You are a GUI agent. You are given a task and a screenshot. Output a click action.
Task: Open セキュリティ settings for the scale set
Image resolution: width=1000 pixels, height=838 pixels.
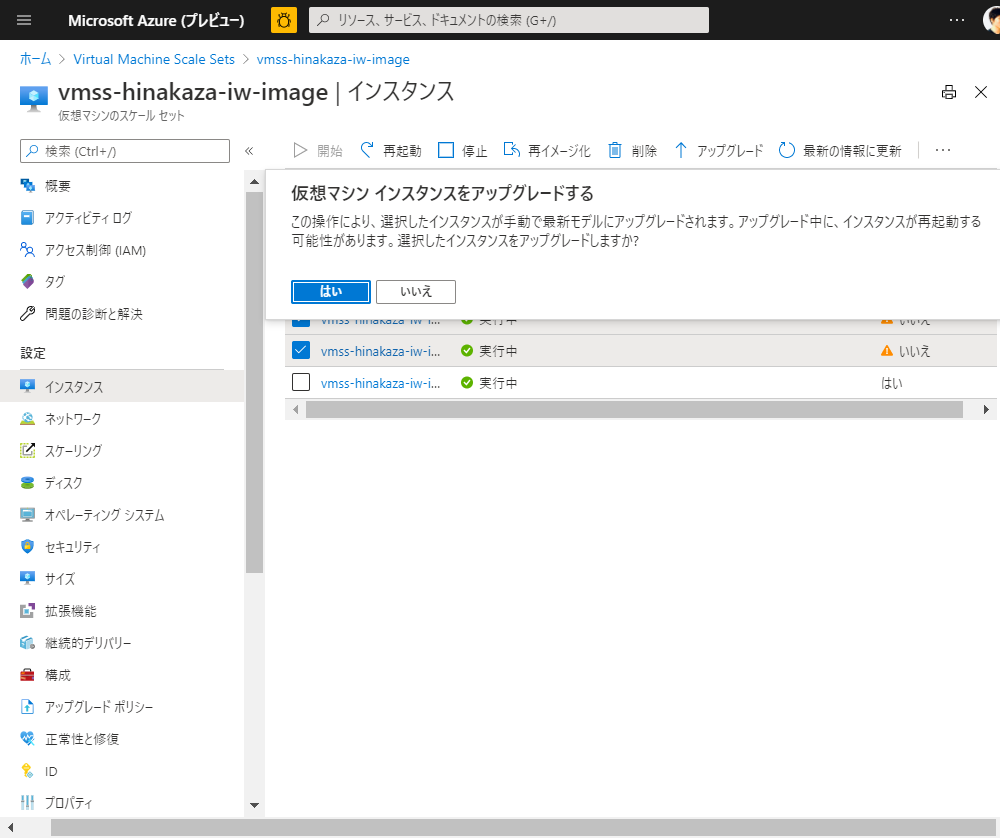click(x=28, y=546)
